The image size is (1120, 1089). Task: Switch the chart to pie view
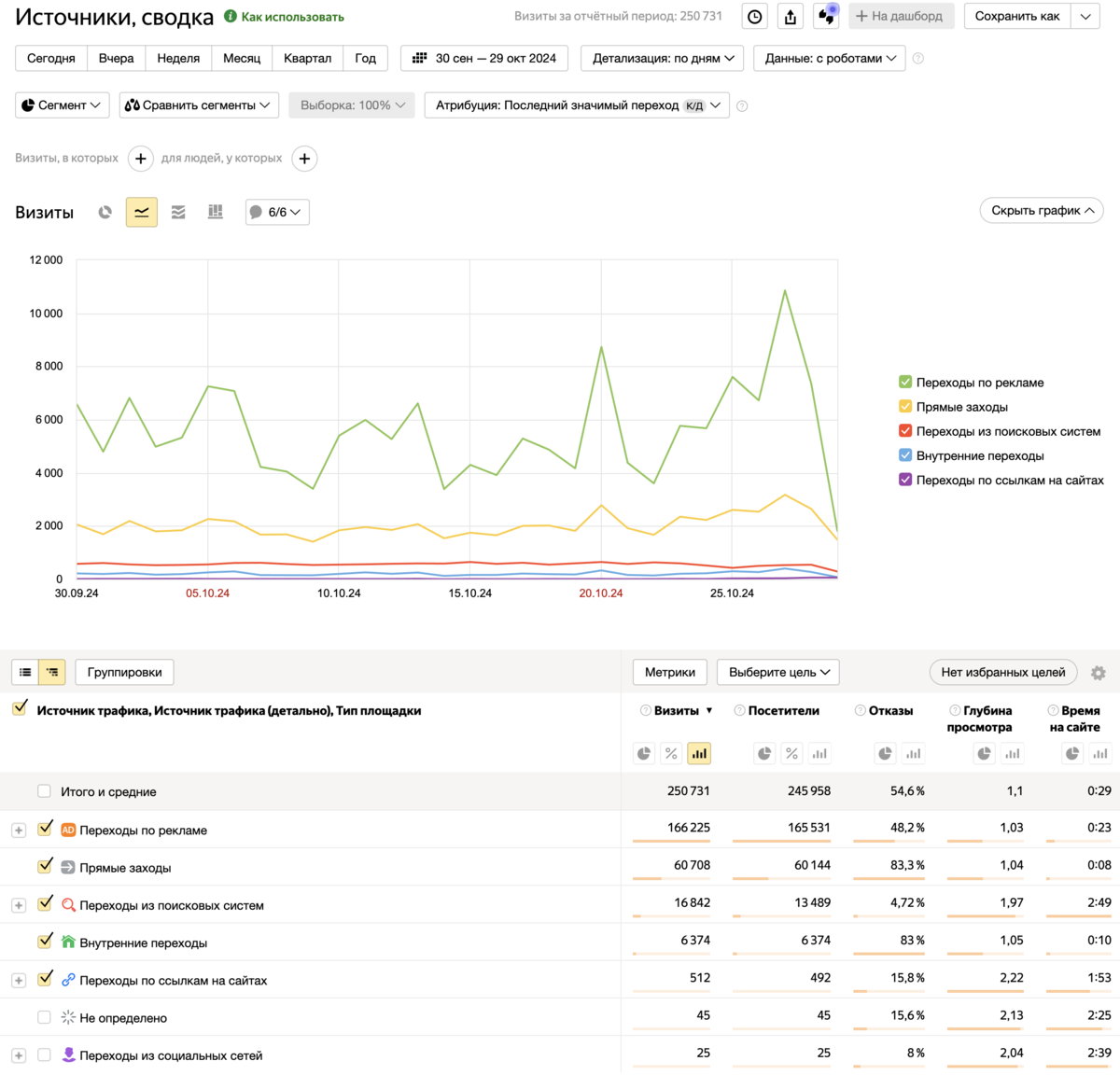[105, 213]
